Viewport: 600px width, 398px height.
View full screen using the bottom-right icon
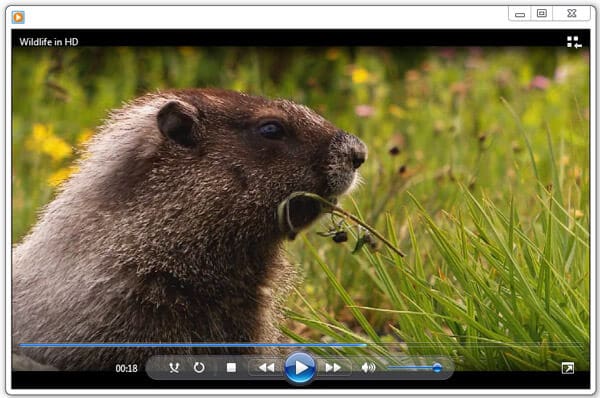point(567,368)
